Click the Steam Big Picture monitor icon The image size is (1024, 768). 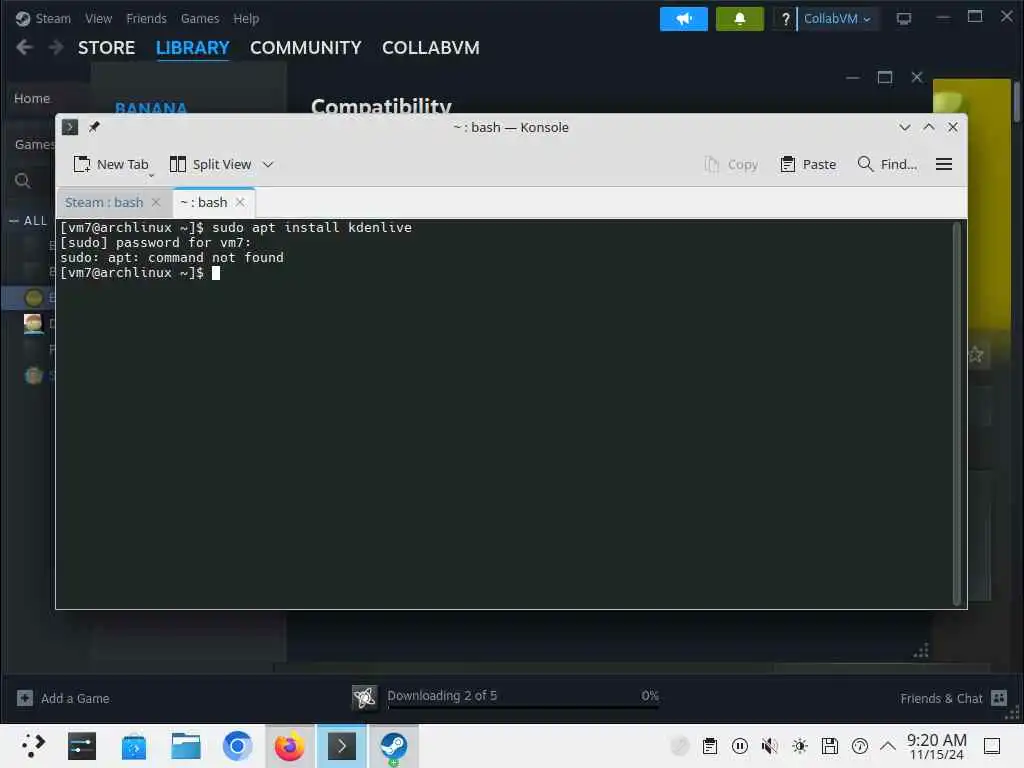904,19
